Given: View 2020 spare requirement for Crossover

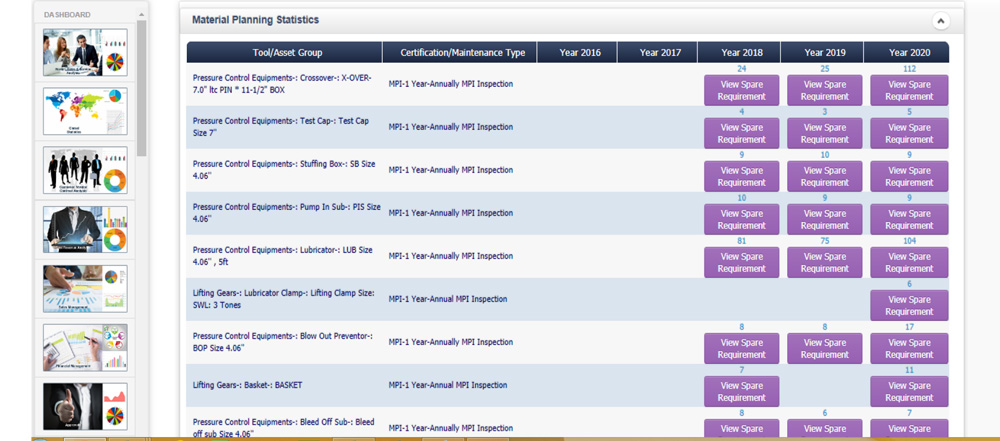Looking at the screenshot, I should pos(909,91).
